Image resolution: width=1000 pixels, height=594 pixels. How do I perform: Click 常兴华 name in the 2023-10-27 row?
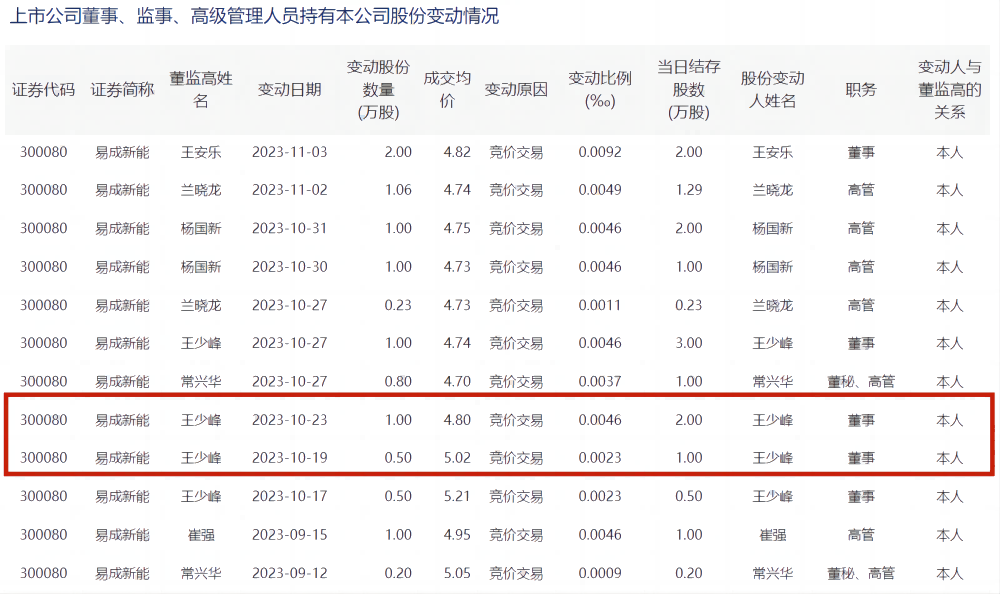click(x=201, y=382)
